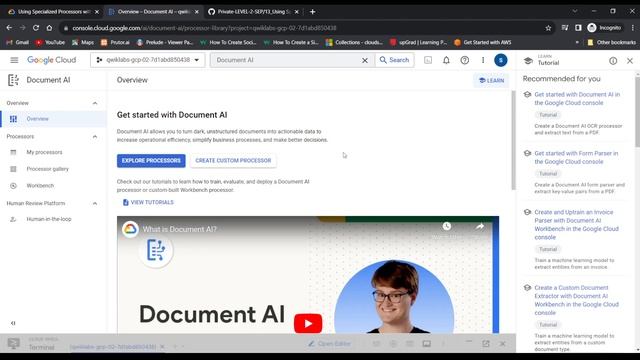Click the LEARN button
Image resolution: width=640 pixels, height=360 pixels.
(x=491, y=80)
